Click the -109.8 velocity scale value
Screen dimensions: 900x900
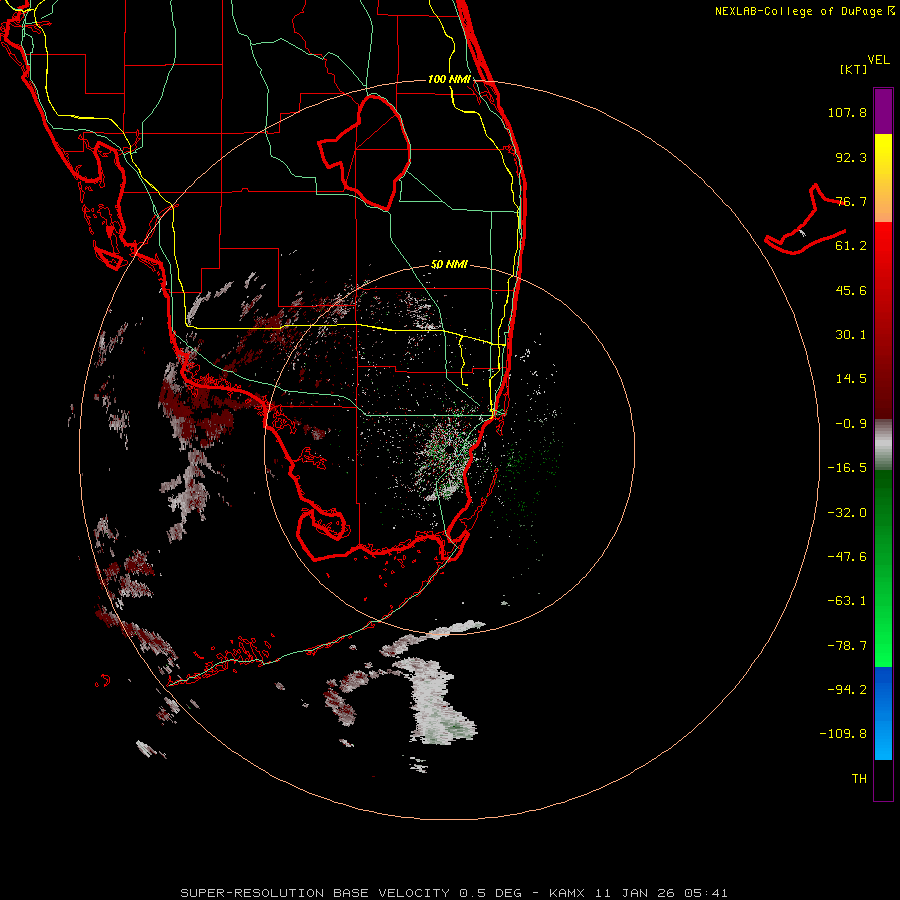click(843, 734)
